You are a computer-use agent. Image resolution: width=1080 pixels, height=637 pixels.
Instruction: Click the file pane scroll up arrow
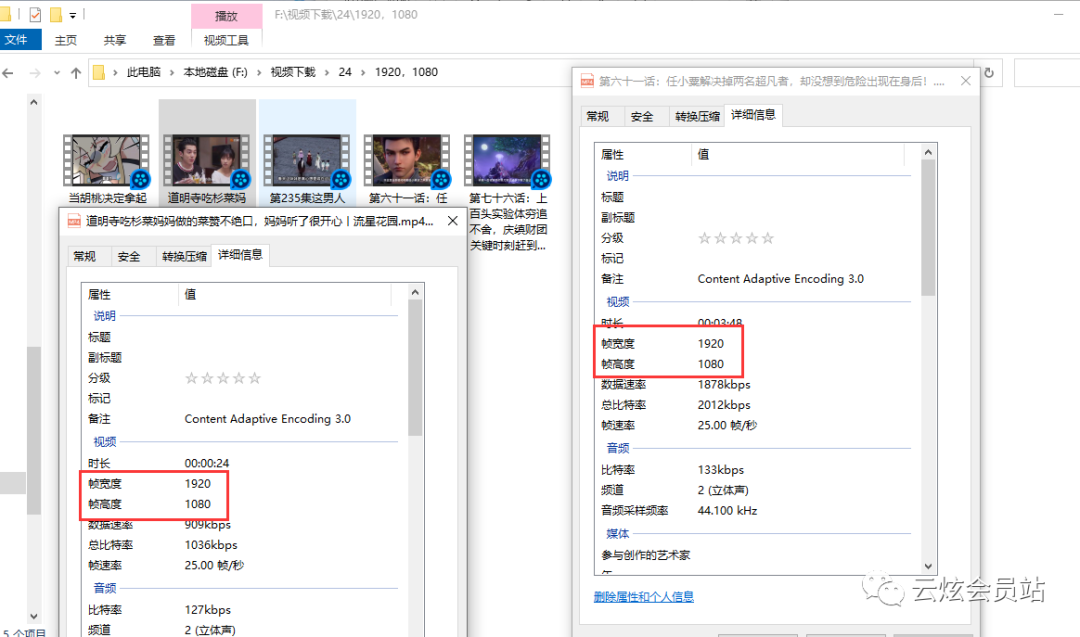pos(34,102)
